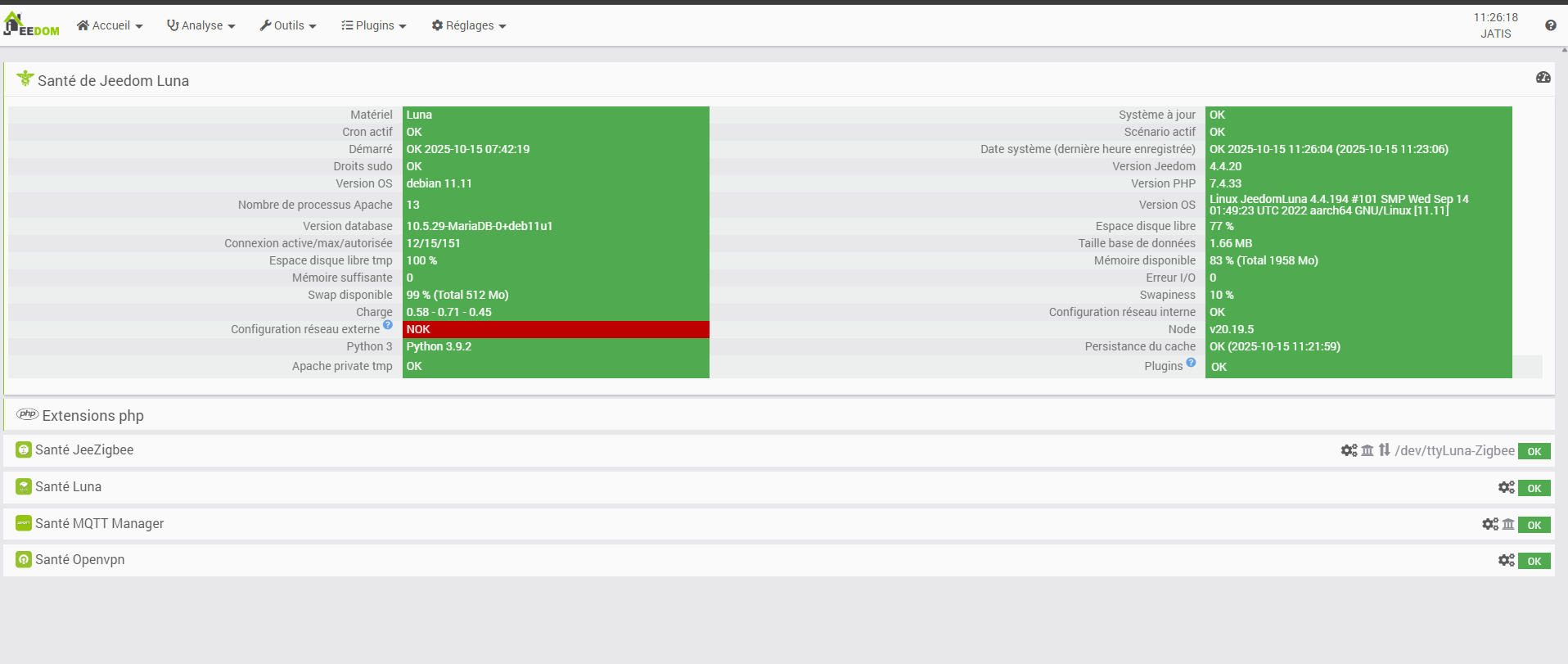Show help tooltip beside Plugins label
Viewport: 1568px width, 664px height.
[x=1191, y=362]
